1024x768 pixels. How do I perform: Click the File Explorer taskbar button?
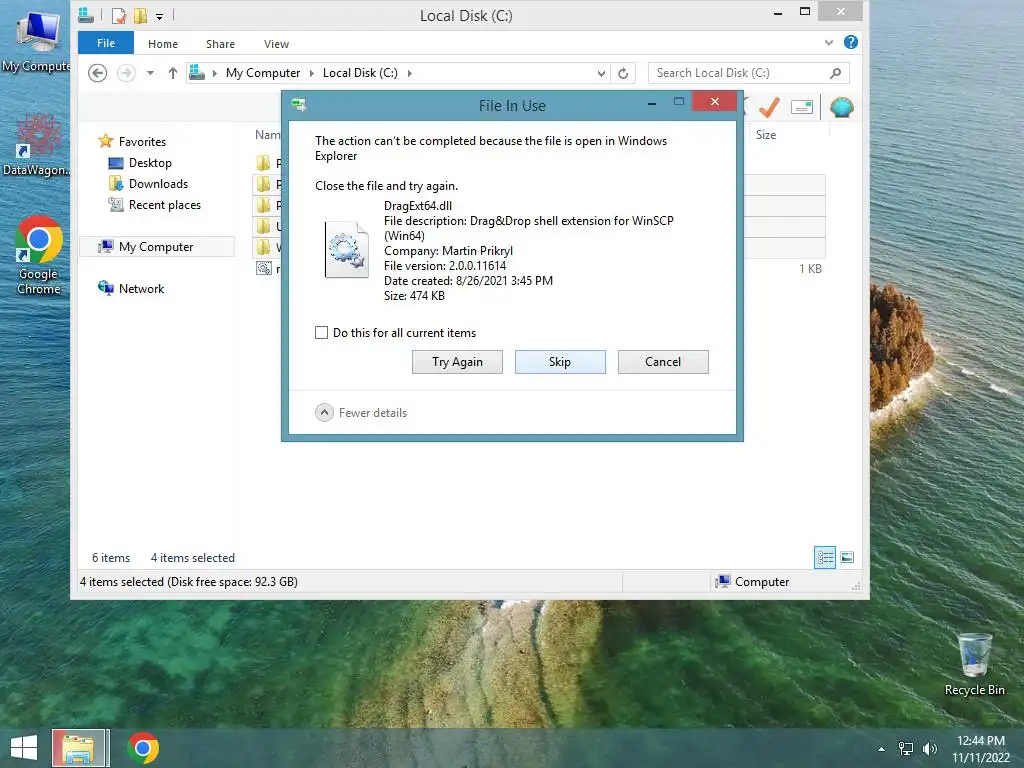click(x=80, y=748)
